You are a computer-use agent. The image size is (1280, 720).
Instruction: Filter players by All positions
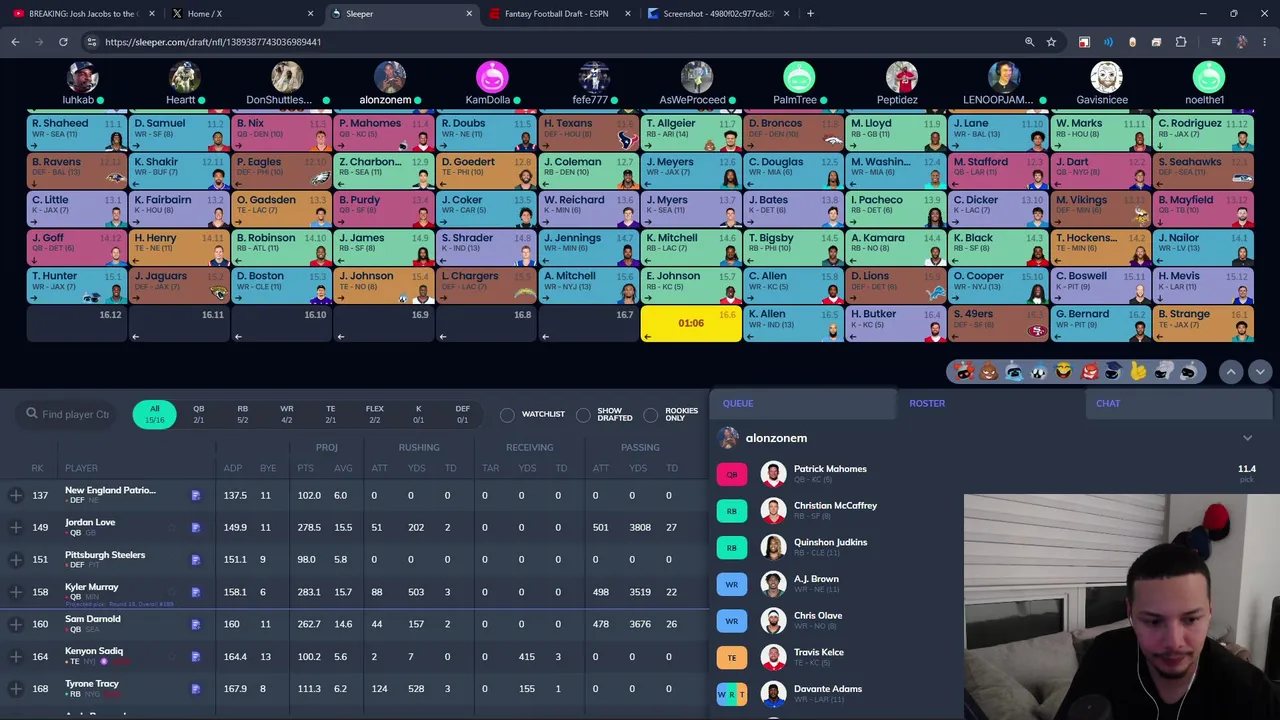[x=154, y=414]
